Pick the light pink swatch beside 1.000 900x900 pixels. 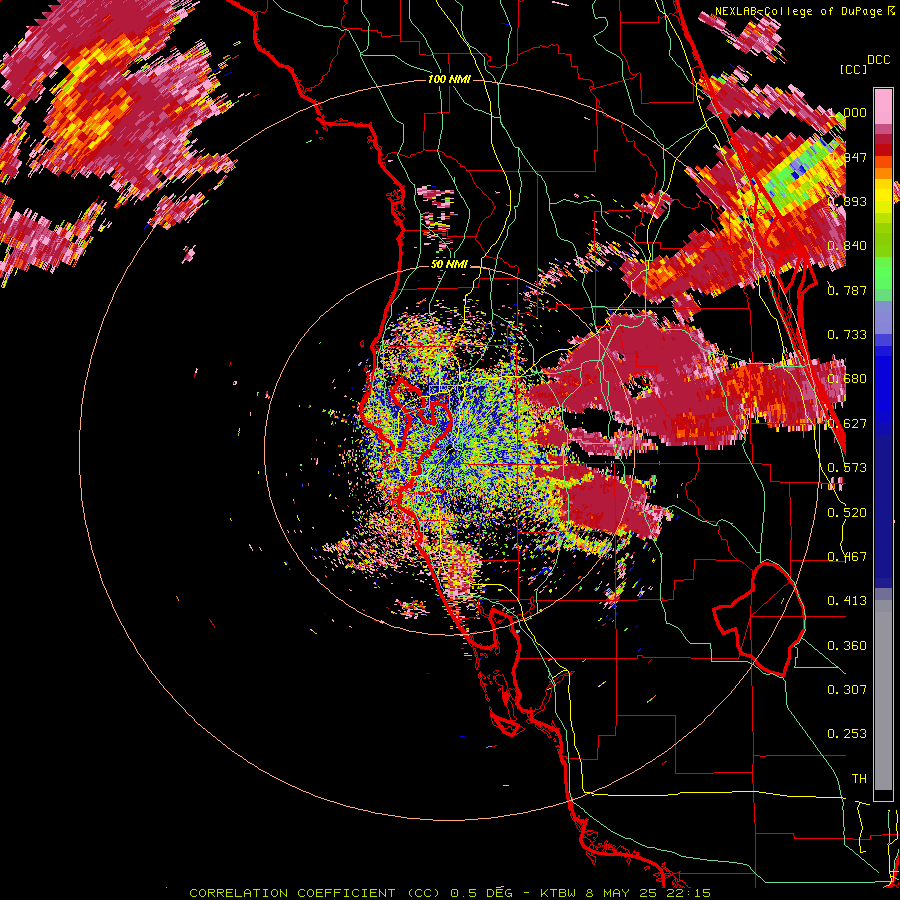pyautogui.click(x=883, y=107)
